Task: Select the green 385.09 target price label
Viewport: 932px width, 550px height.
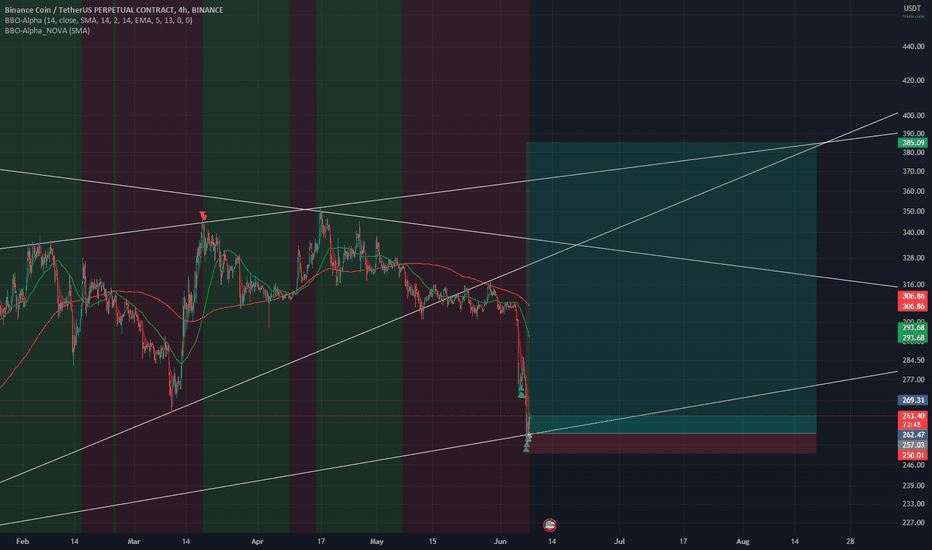Action: tap(912, 143)
